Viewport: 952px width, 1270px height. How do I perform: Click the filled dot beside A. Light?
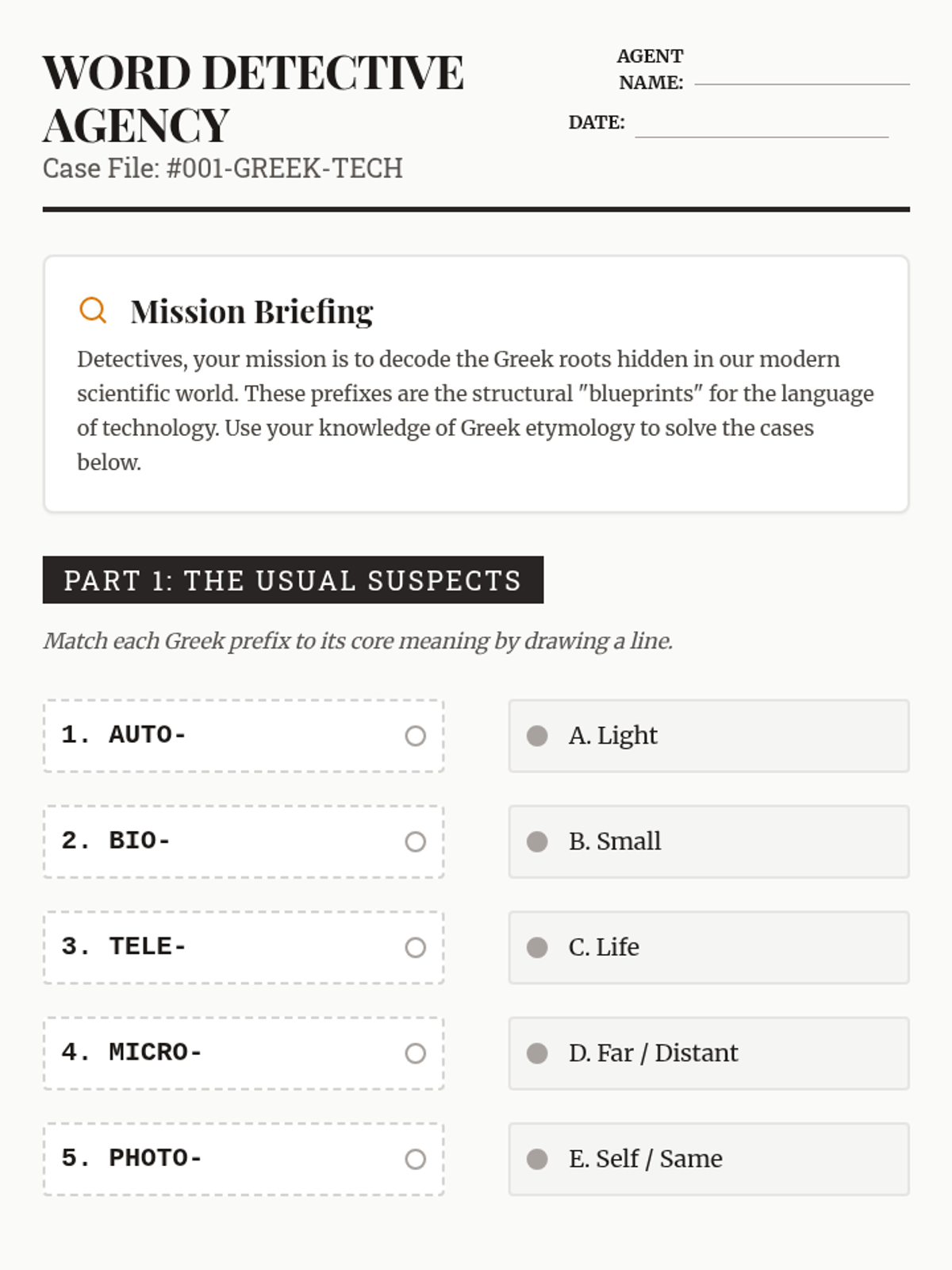pos(537,736)
